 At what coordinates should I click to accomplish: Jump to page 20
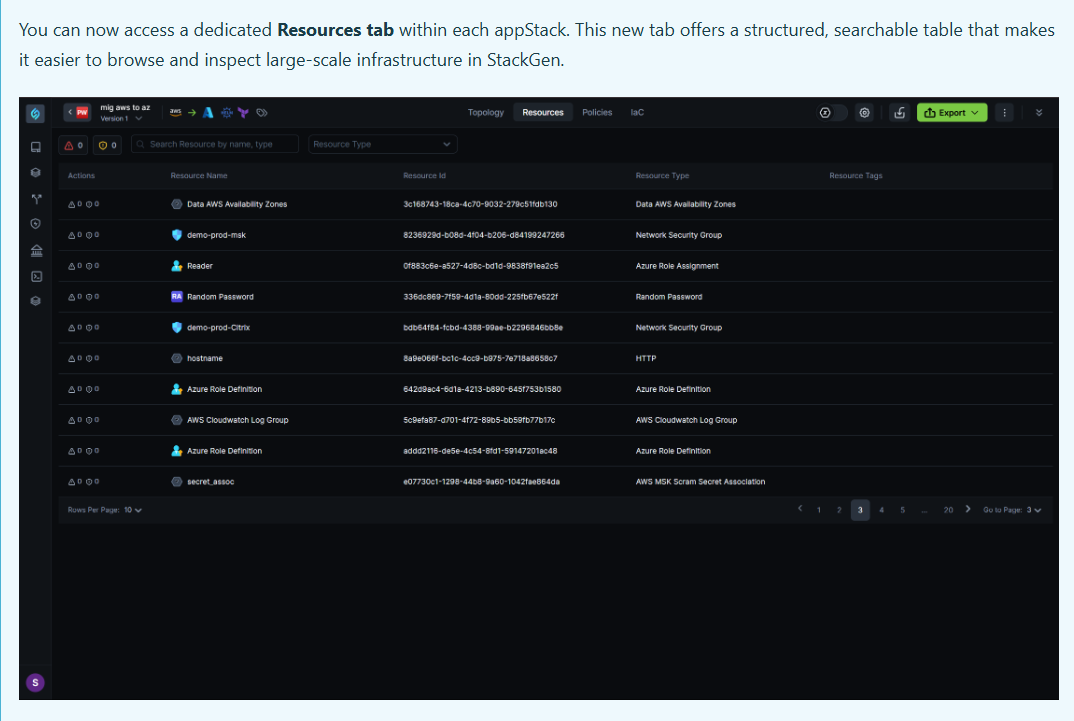[948, 510]
